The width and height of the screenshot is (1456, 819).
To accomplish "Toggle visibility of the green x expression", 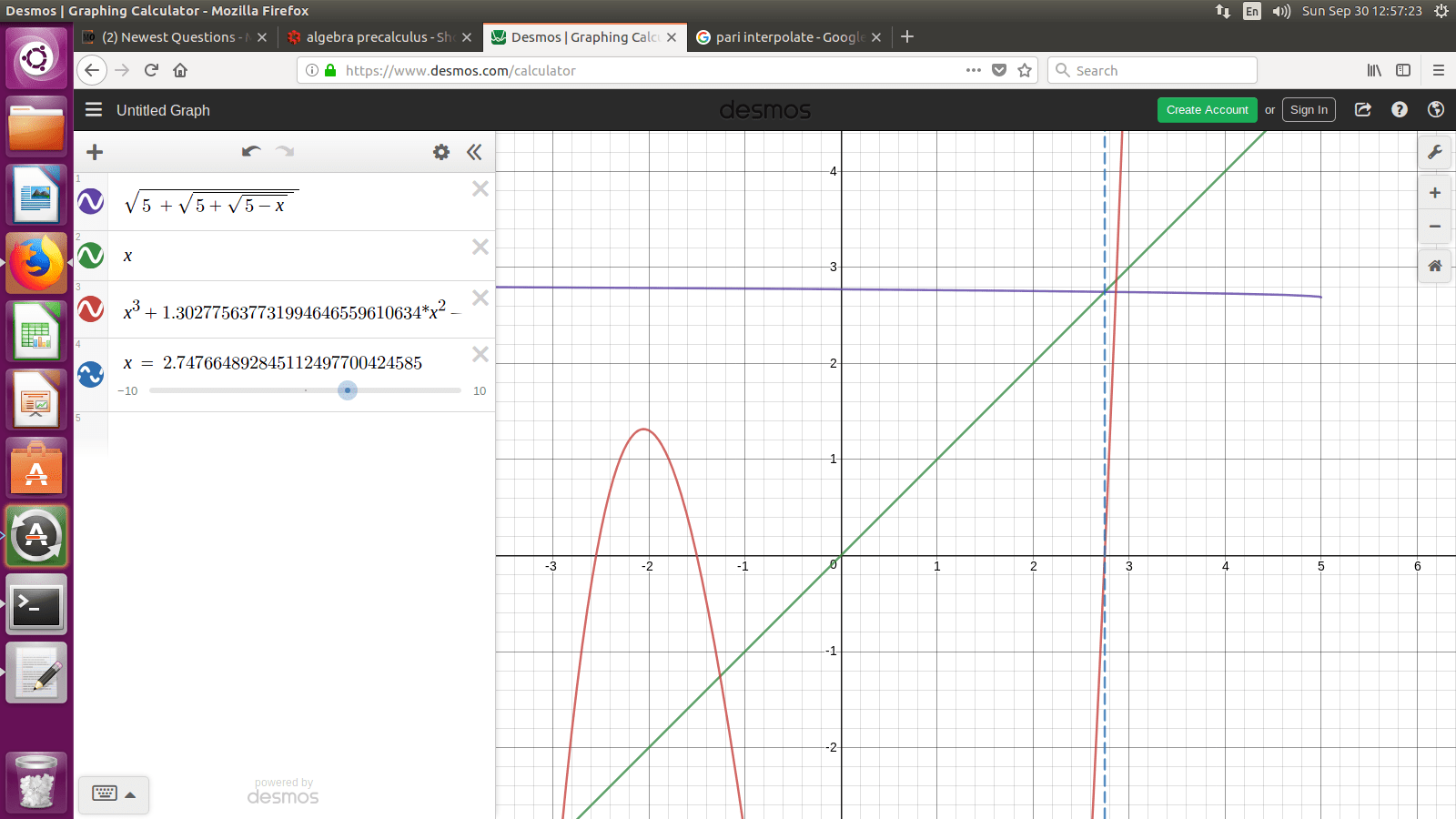I will [x=90, y=256].
